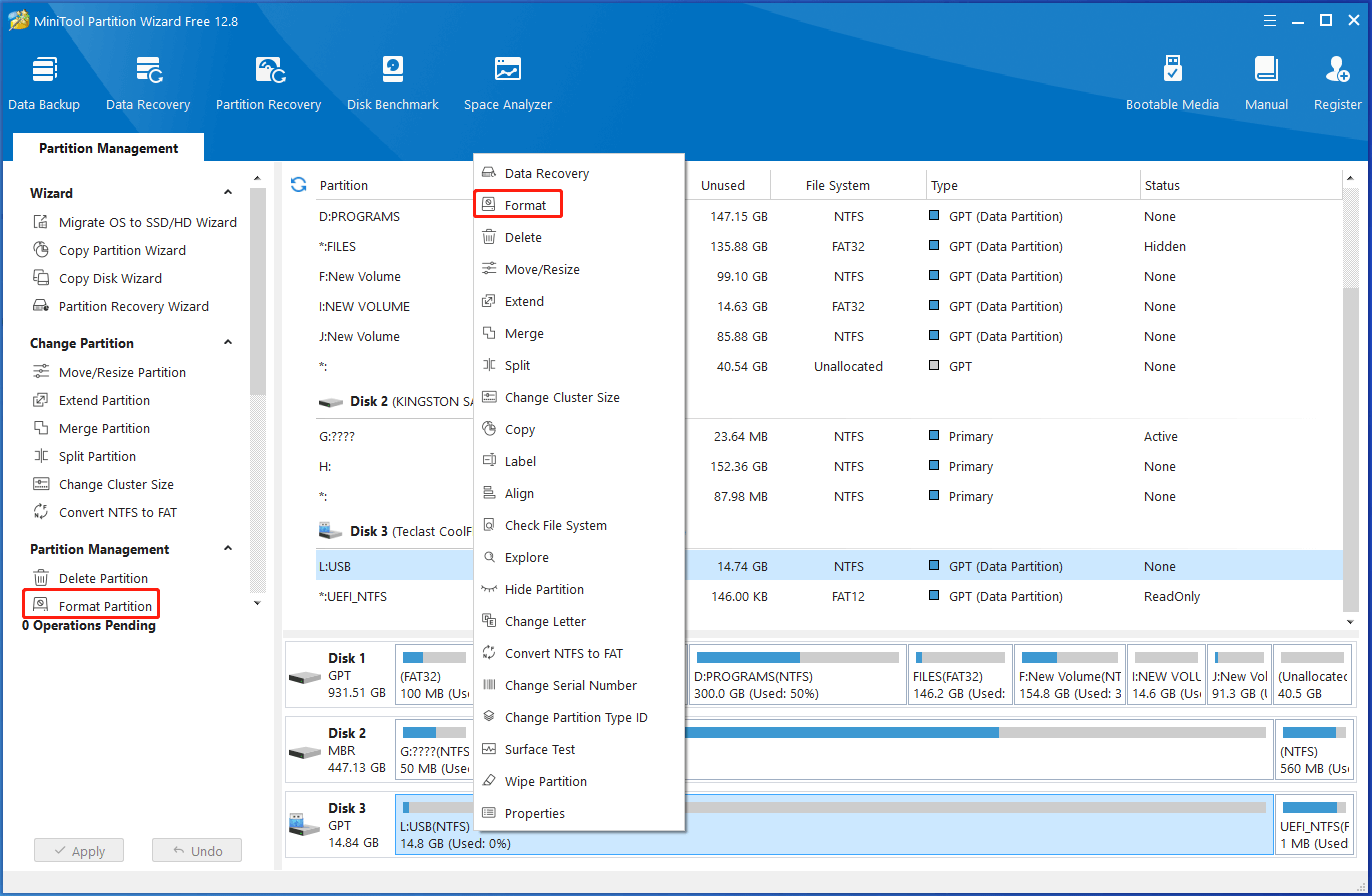
Task: Select the I:NEW VOLUME partition row
Action: 830,306
